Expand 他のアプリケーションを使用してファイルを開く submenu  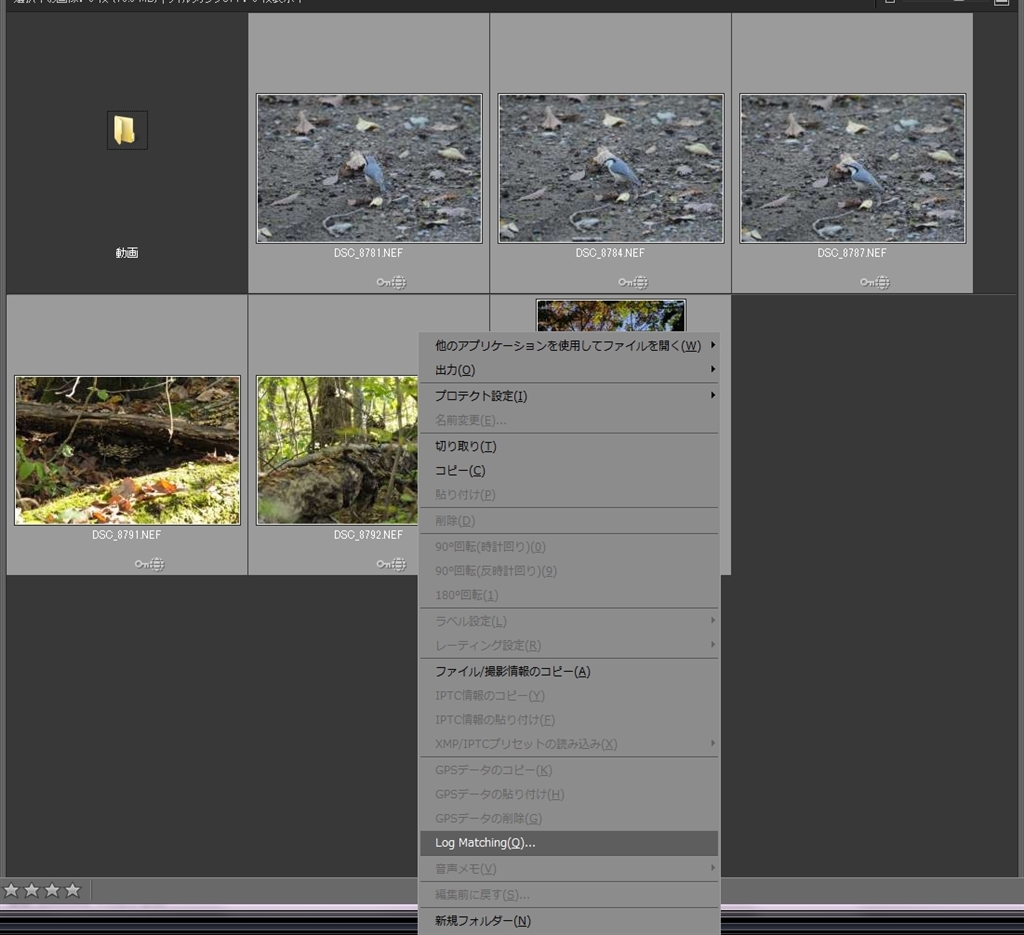(568, 346)
